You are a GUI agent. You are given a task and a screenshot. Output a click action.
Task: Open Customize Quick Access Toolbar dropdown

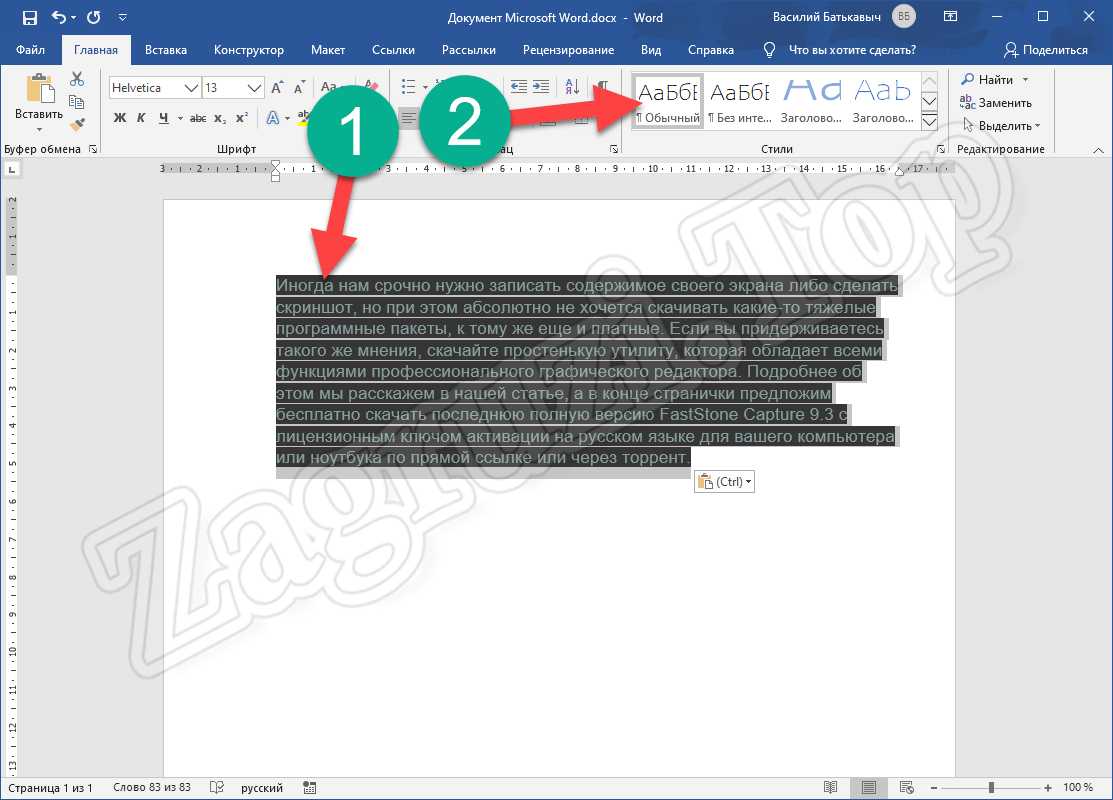[122, 17]
